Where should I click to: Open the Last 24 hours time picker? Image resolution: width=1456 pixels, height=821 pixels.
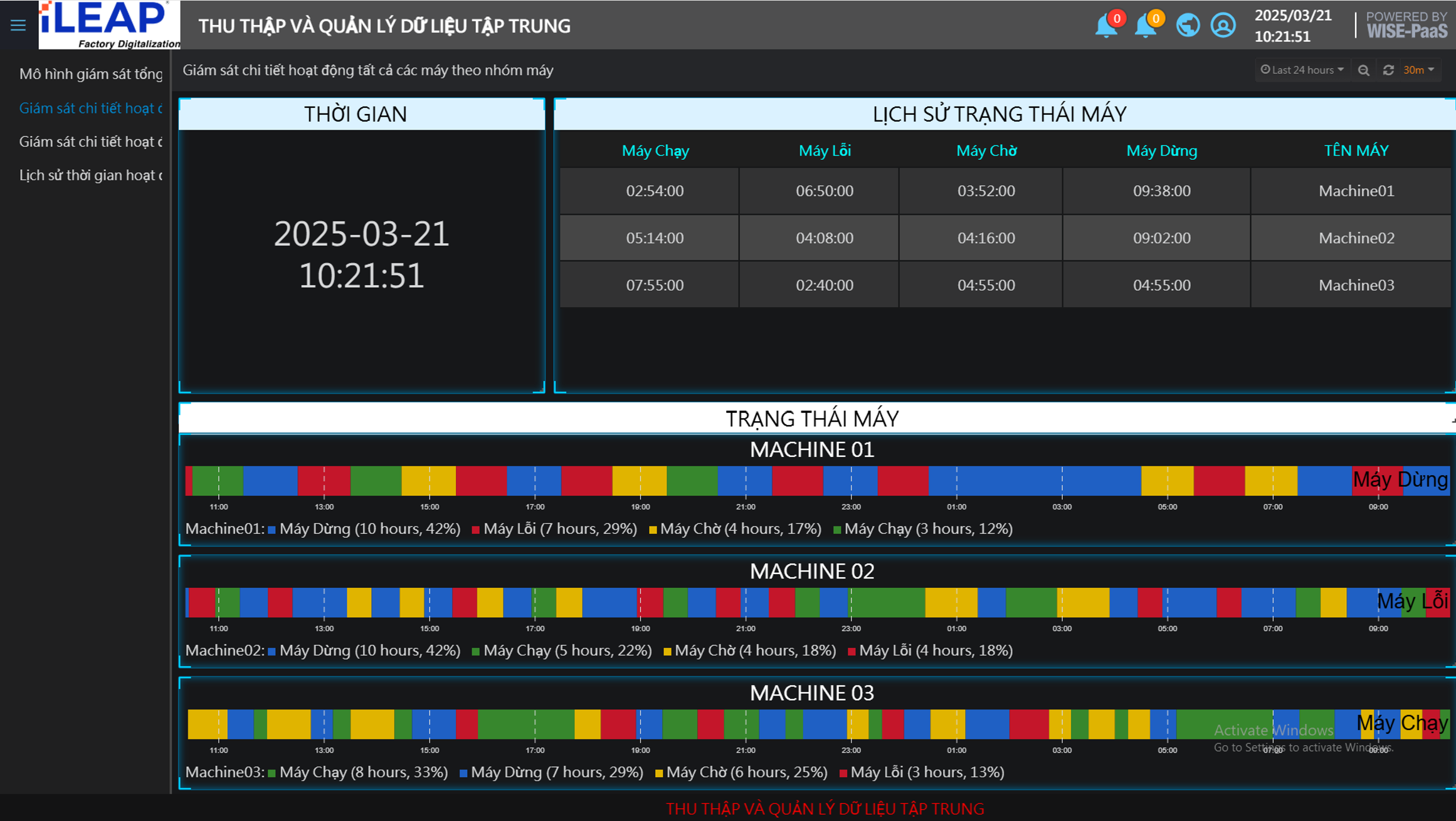(x=1302, y=70)
